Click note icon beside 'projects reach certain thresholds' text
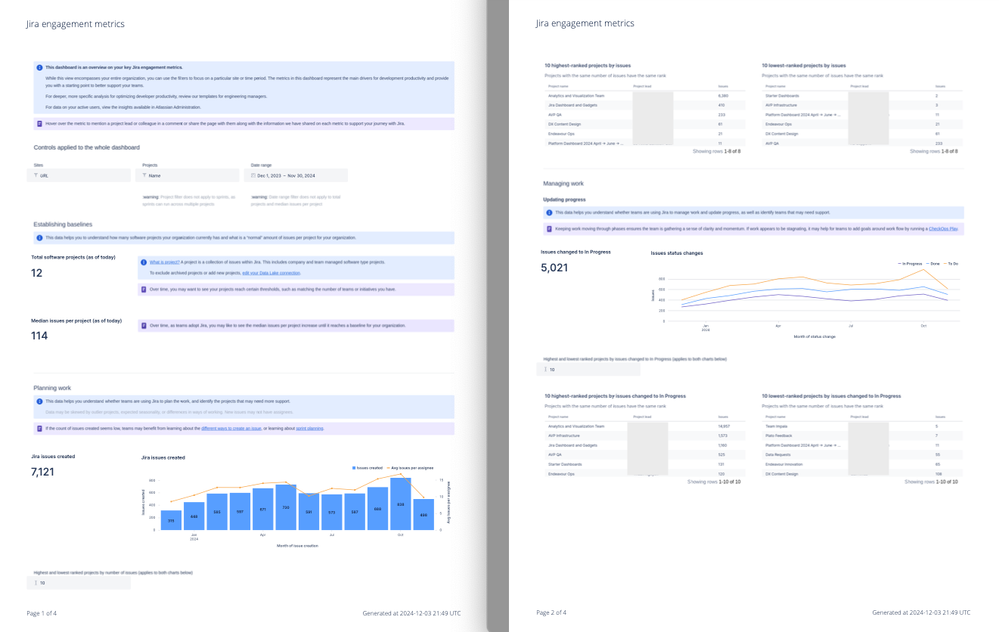999x632 pixels. tap(144, 289)
